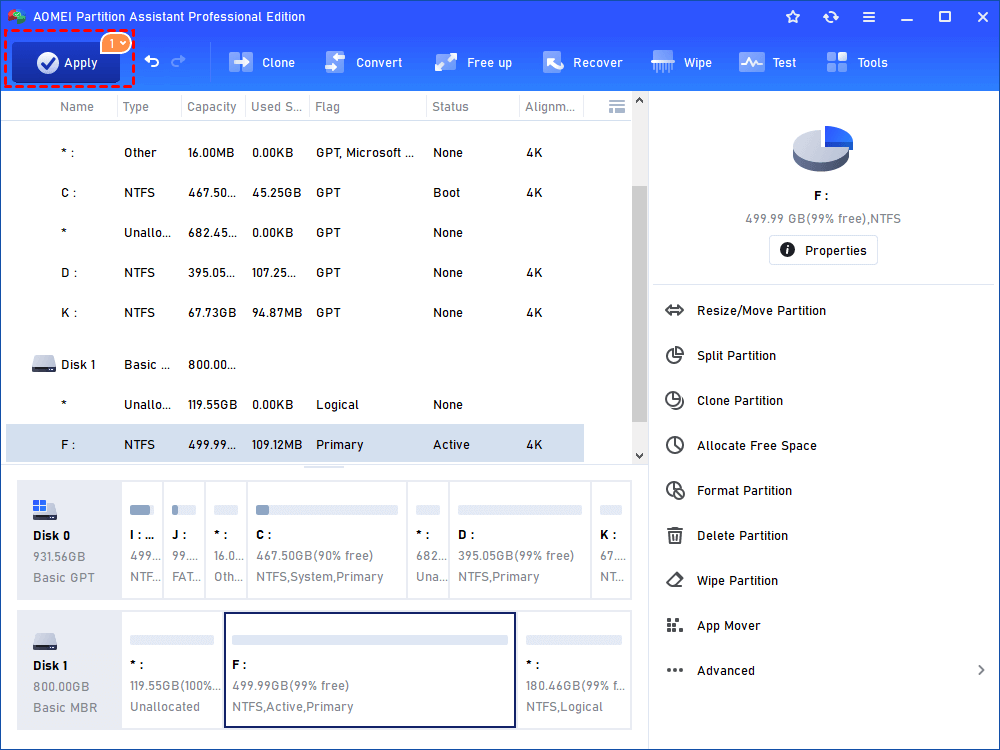Click the Apply button
This screenshot has width=1000, height=750.
coord(66,62)
